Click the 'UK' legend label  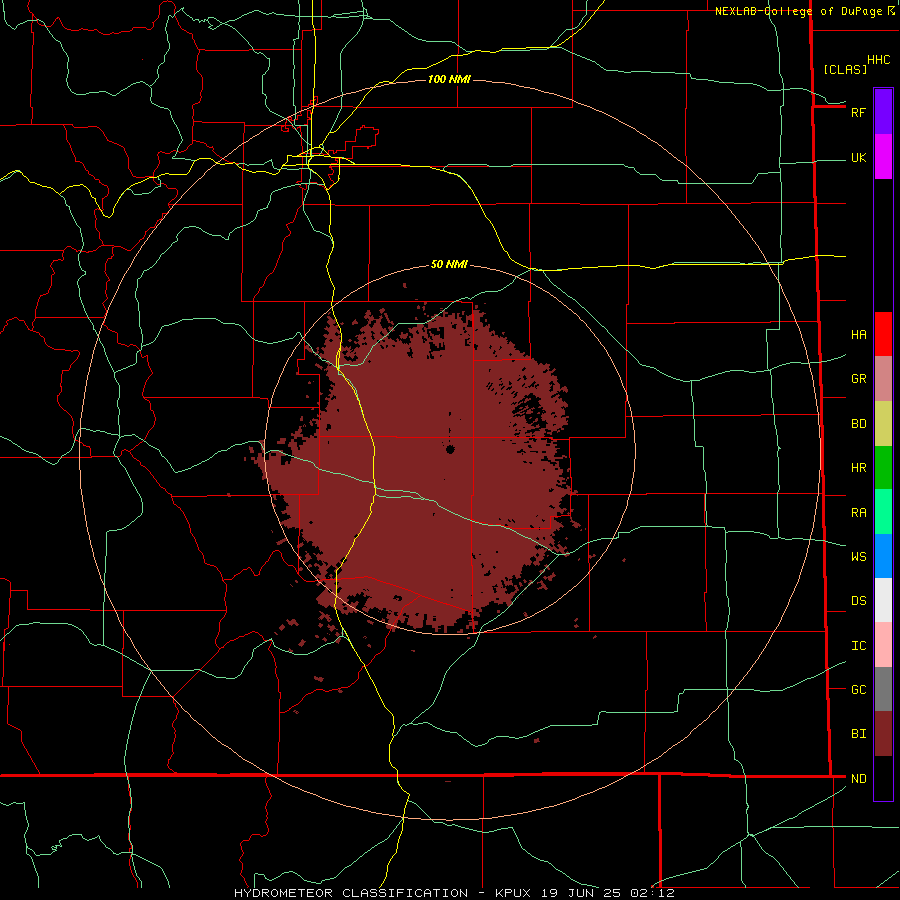[x=858, y=157]
